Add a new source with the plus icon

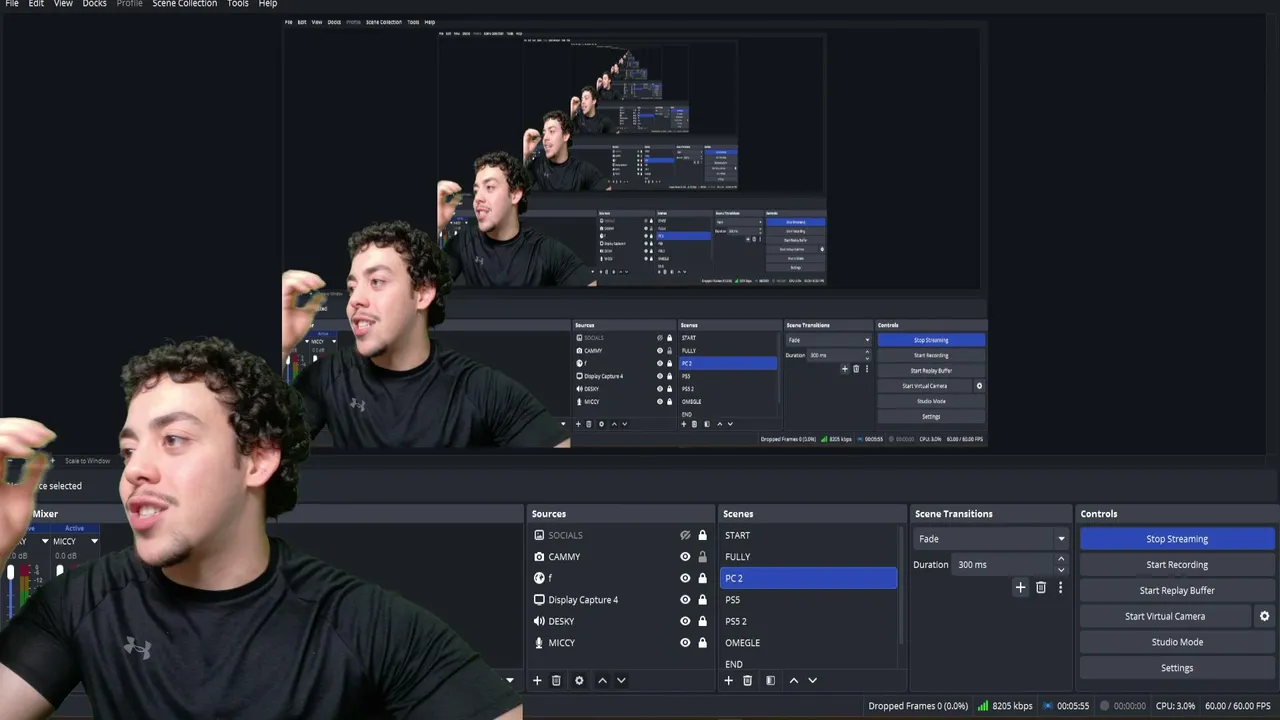(537, 681)
